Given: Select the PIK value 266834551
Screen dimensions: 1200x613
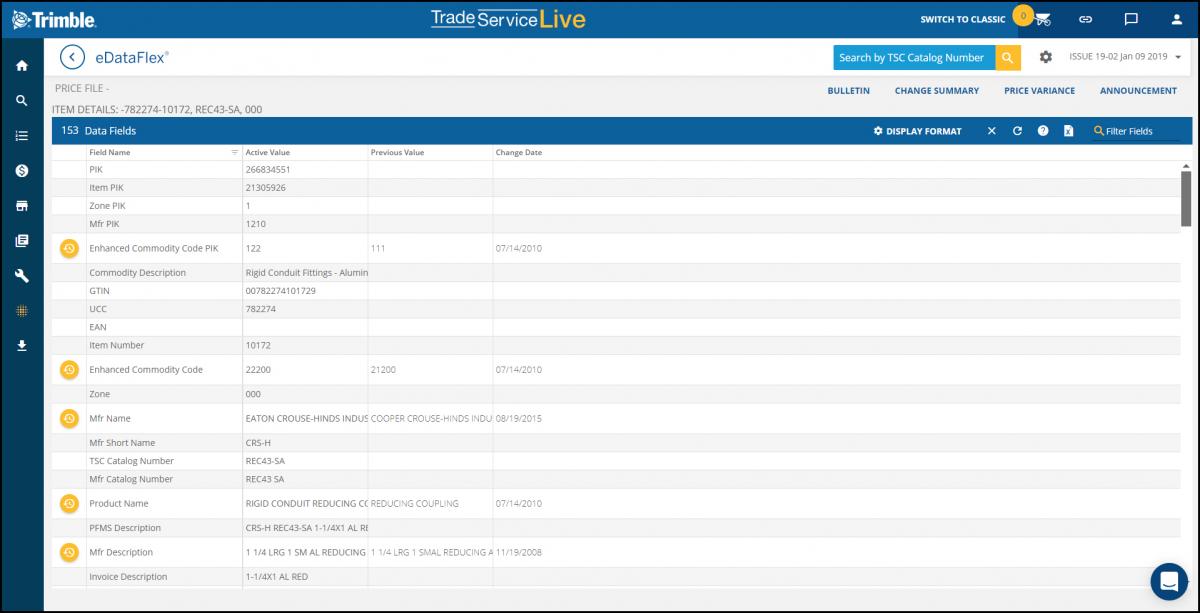Looking at the screenshot, I should pos(268,170).
